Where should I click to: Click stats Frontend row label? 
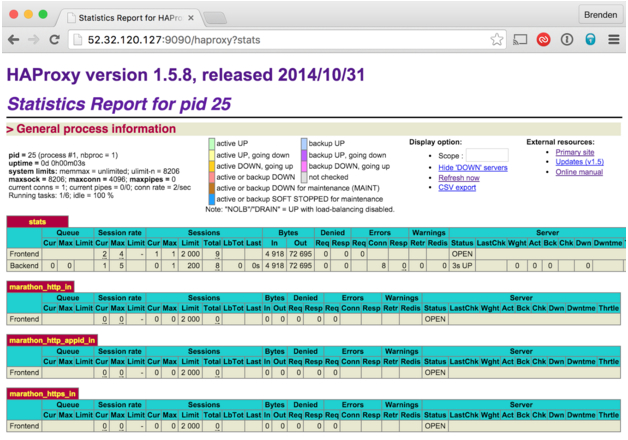(24, 254)
